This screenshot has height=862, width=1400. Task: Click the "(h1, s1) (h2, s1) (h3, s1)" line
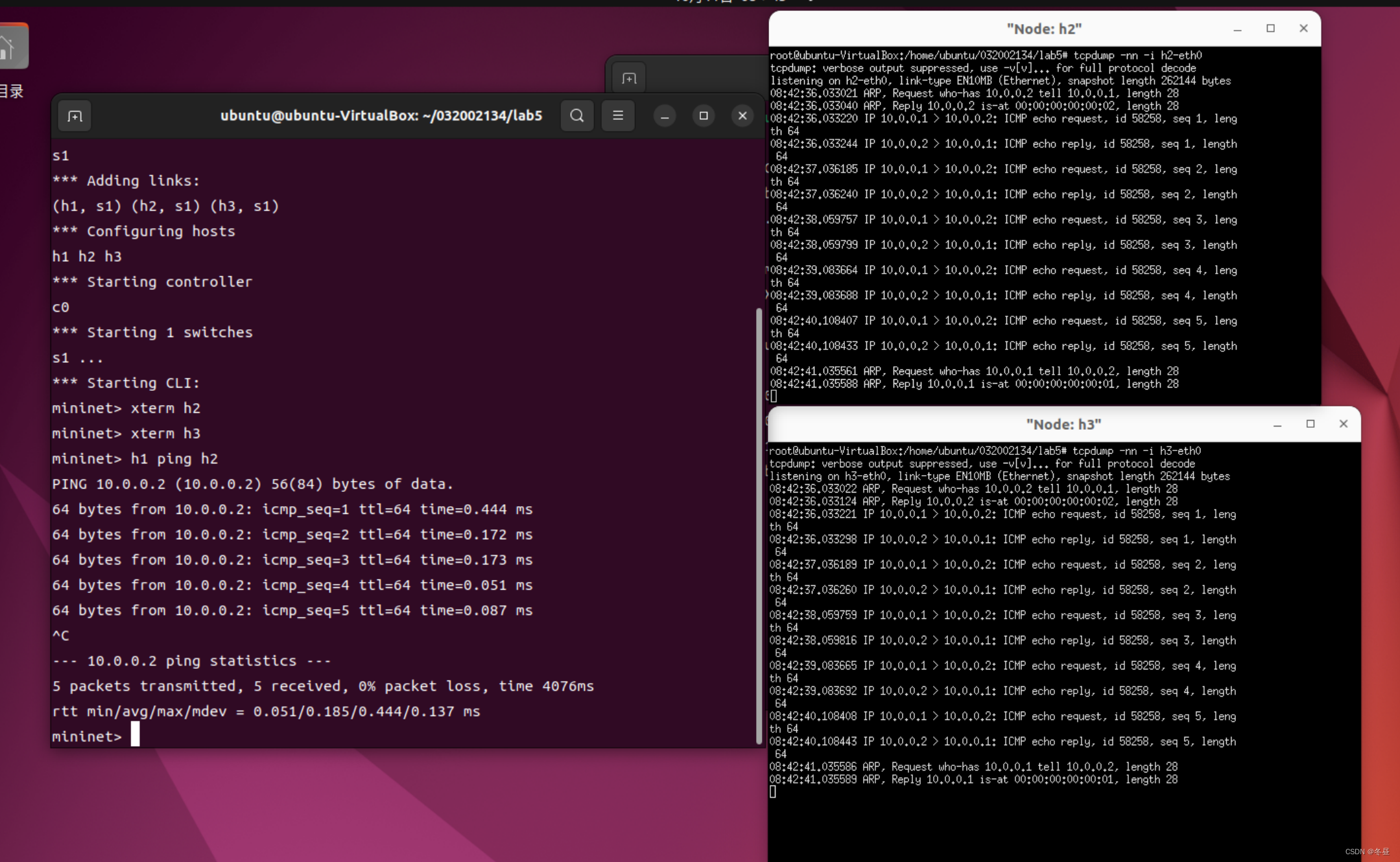165,206
